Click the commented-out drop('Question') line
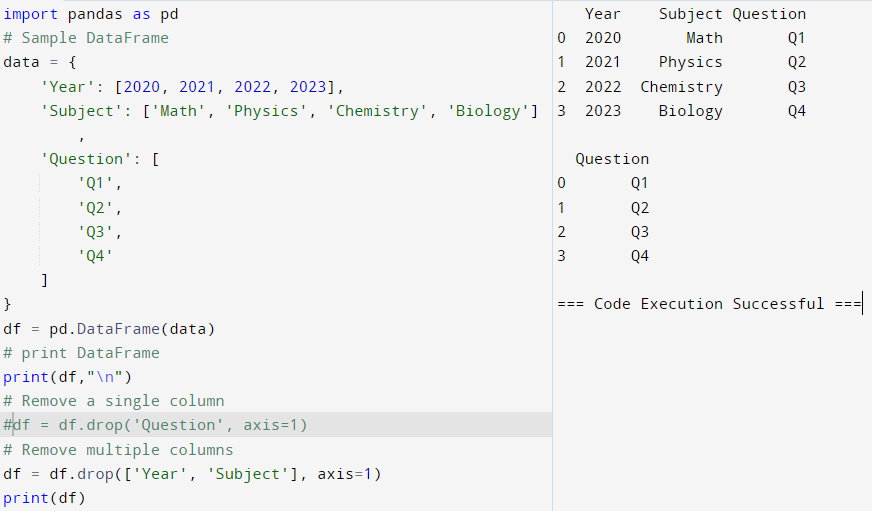 pyautogui.click(x=155, y=425)
